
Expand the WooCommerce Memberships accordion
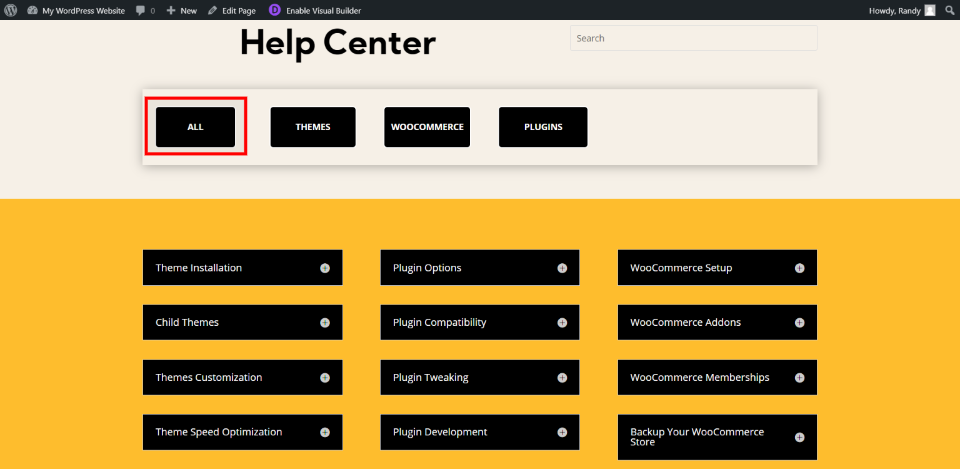tap(718, 377)
